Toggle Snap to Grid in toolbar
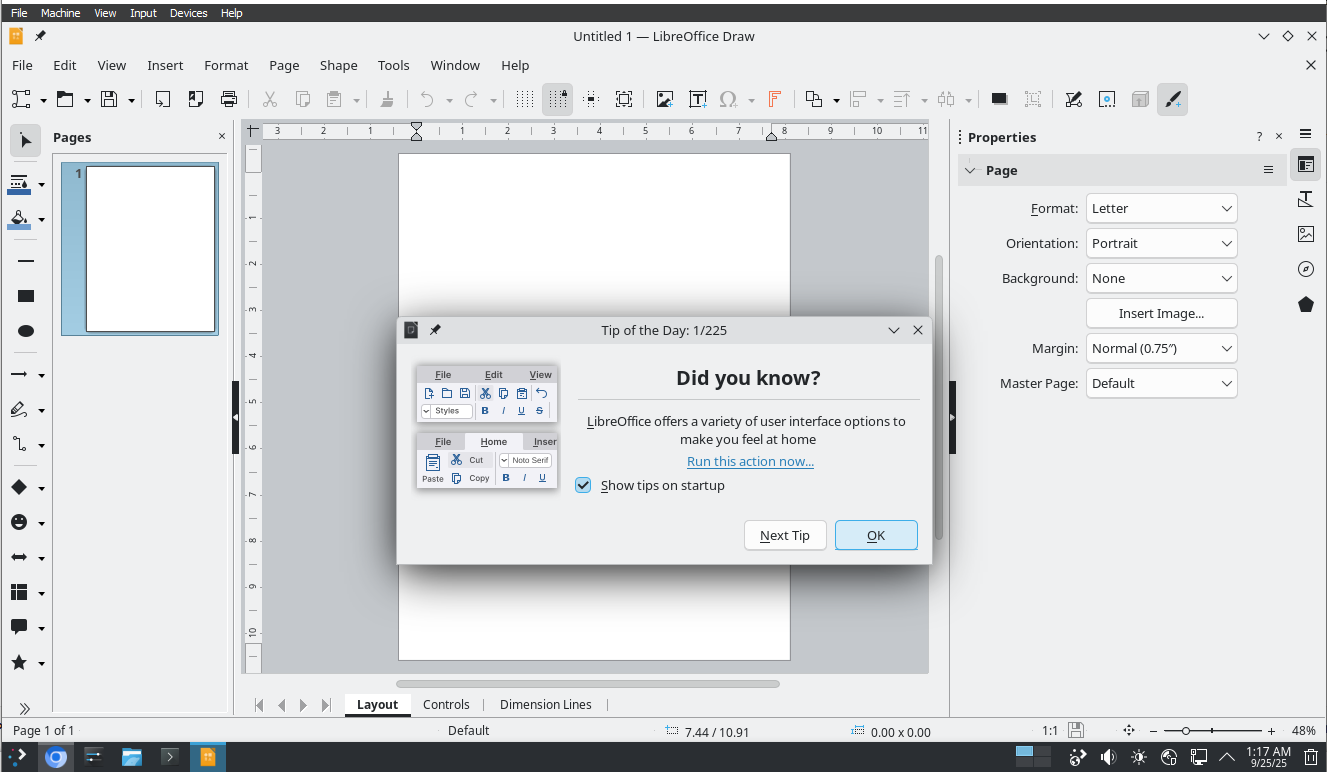1327x772 pixels. pyautogui.click(x=558, y=99)
